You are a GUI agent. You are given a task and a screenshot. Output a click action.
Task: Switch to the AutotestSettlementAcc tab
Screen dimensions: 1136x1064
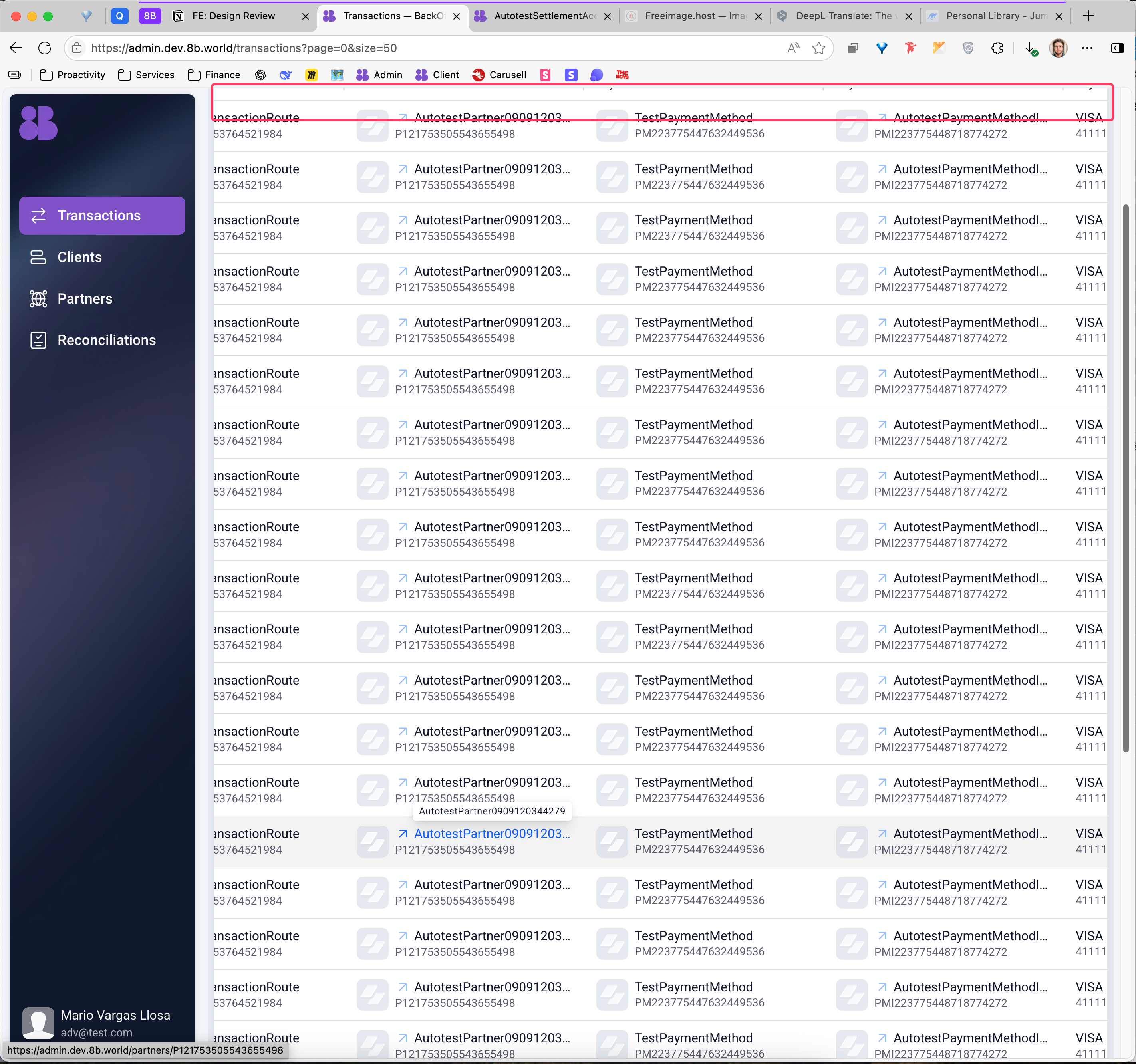point(543,16)
